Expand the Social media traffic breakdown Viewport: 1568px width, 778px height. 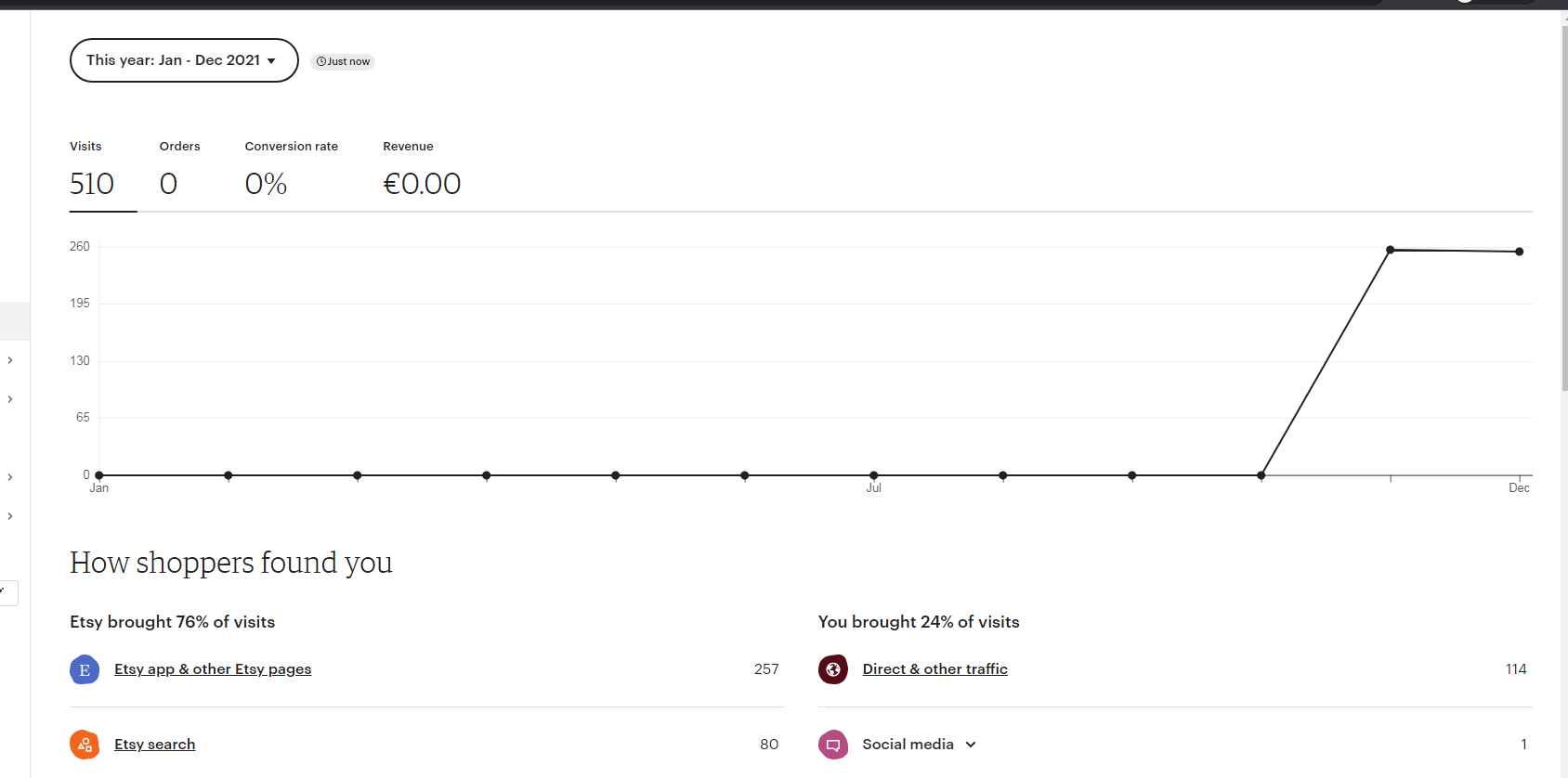click(x=971, y=745)
